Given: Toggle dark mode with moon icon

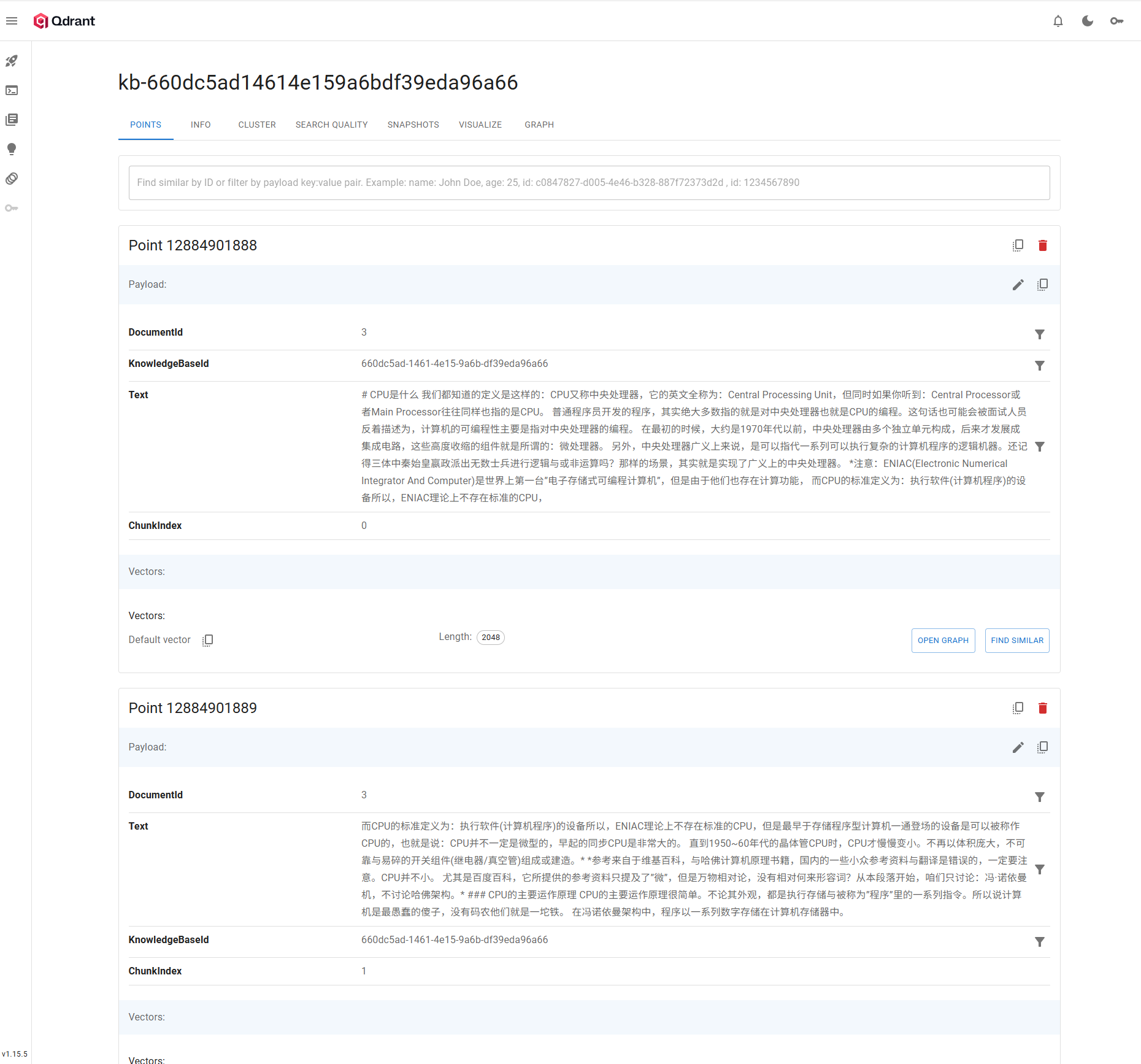Looking at the screenshot, I should 1088,21.
